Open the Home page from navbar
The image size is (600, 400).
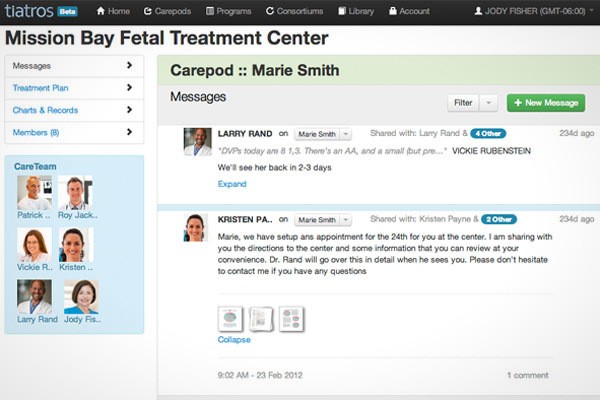click(x=113, y=12)
